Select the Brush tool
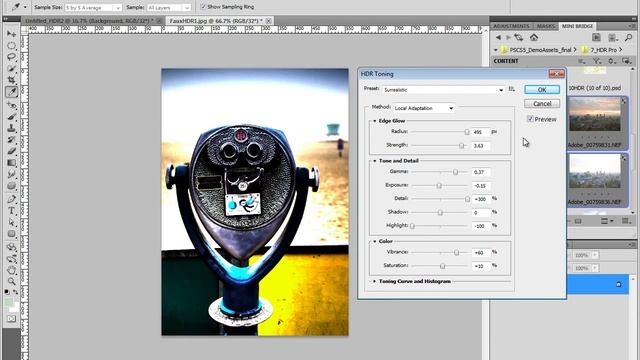The height and width of the screenshot is (360, 640). pos(11,117)
